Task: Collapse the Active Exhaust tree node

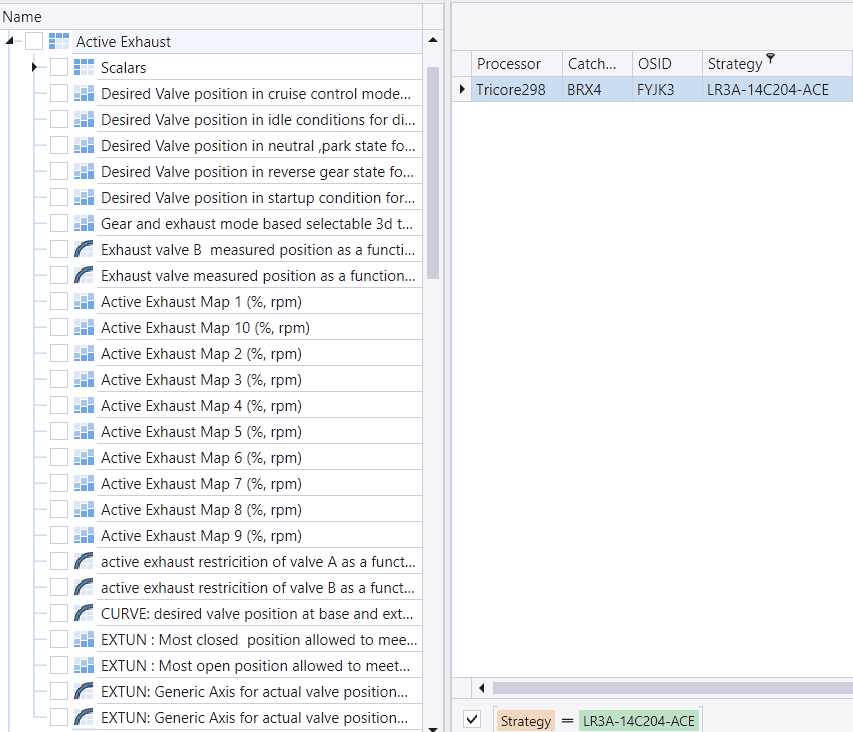Action: [x=9, y=41]
